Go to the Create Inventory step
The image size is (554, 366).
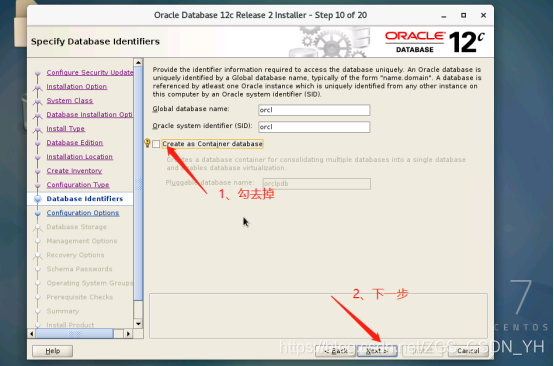coord(74,171)
